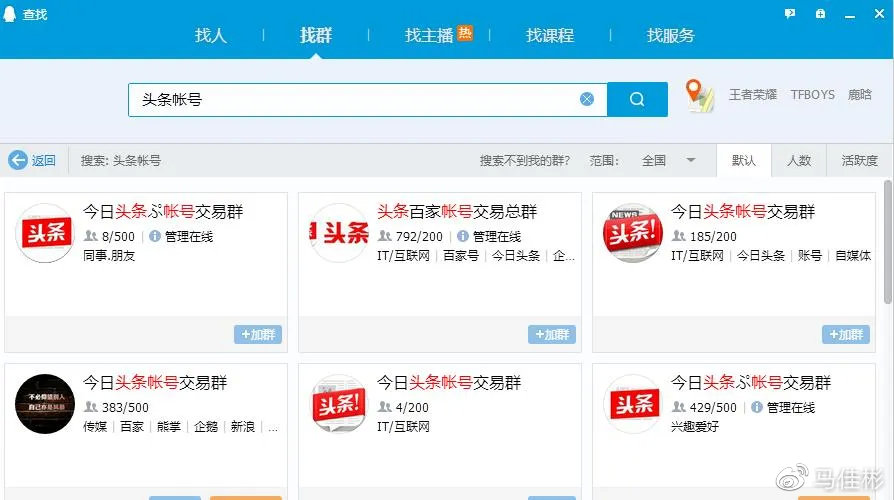Click the TFBOYS hot keyword

coord(812,95)
